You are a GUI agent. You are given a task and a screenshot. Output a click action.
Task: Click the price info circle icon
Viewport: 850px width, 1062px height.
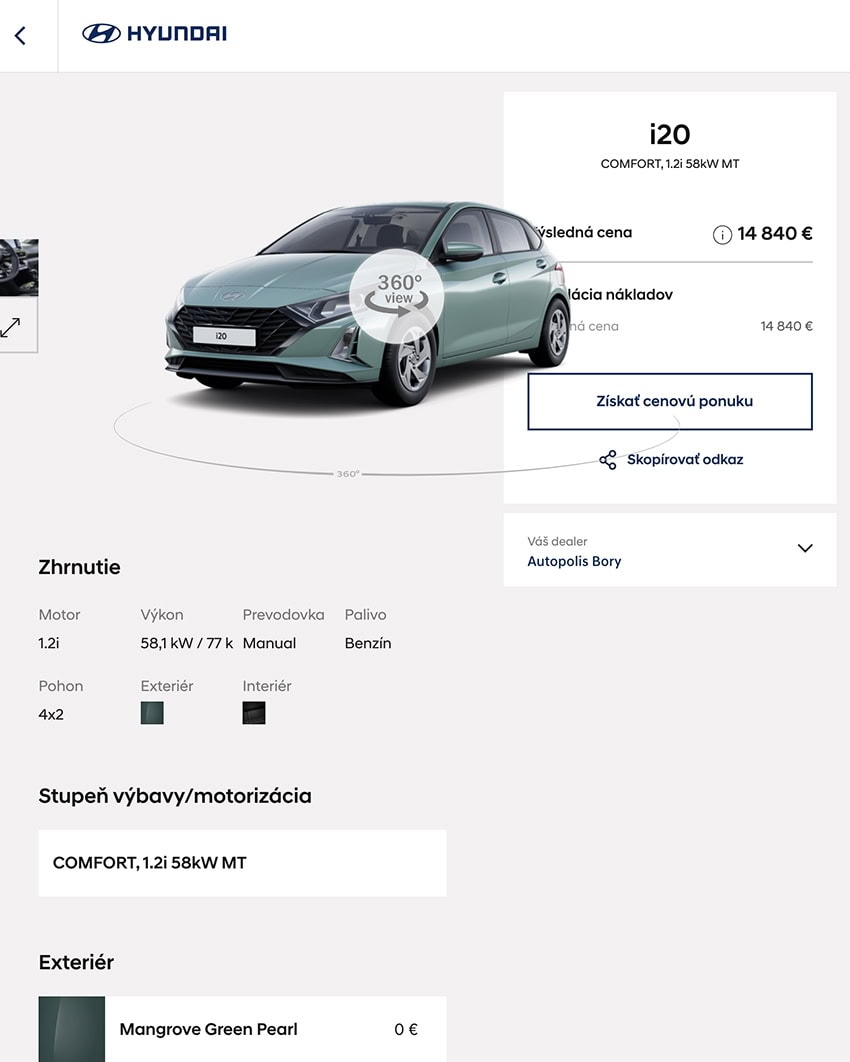tap(722, 235)
